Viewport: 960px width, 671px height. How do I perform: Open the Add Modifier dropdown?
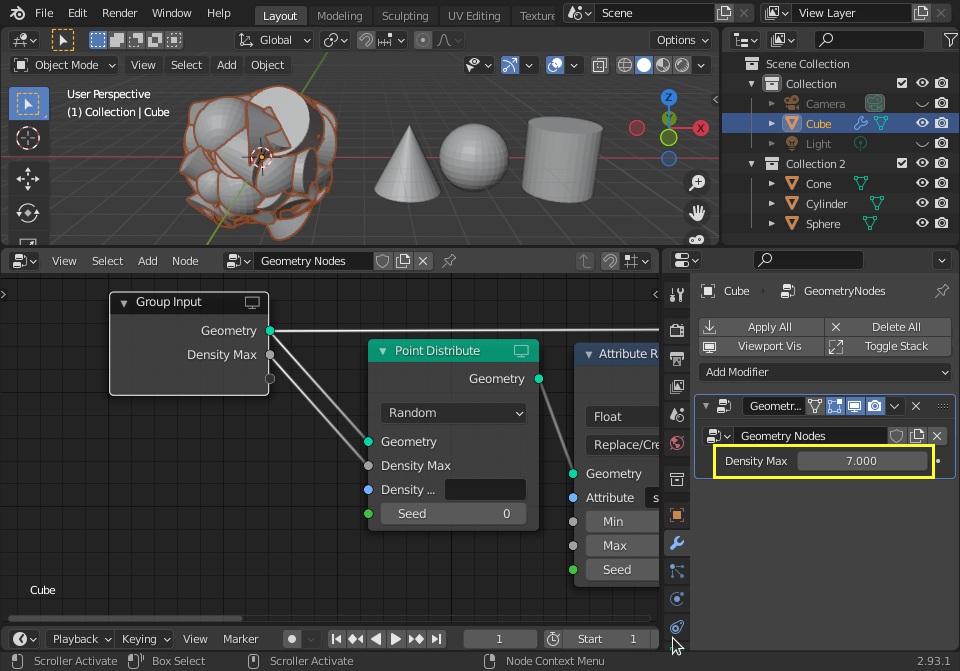tap(825, 372)
